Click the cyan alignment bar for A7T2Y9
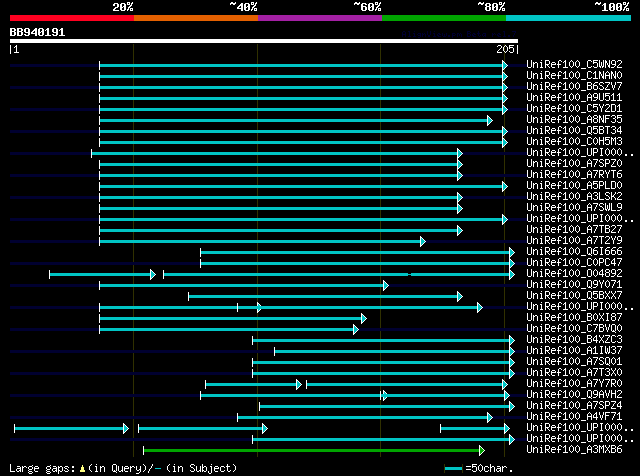 point(262,242)
